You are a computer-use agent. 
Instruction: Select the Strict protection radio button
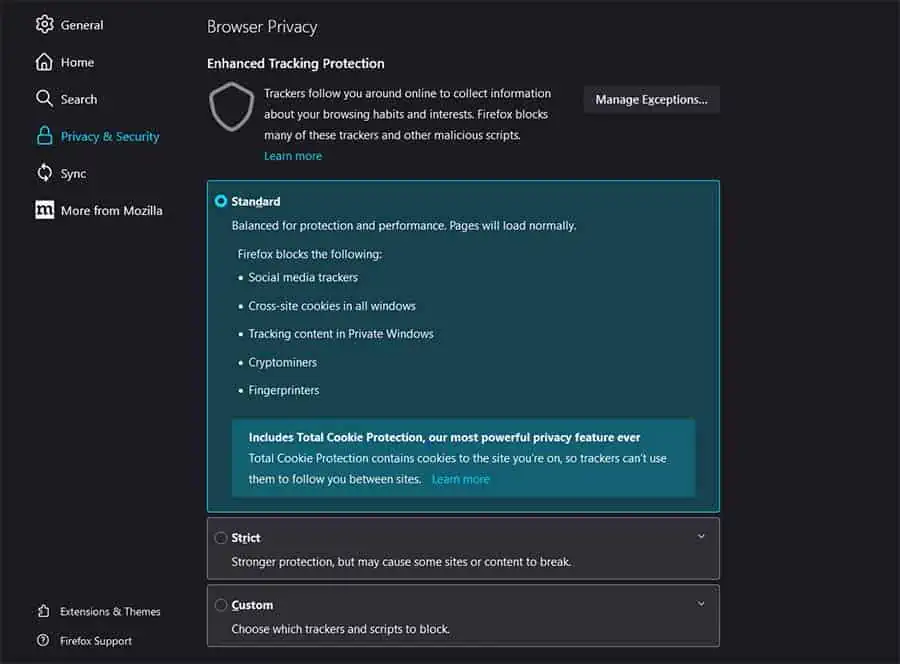click(x=220, y=538)
